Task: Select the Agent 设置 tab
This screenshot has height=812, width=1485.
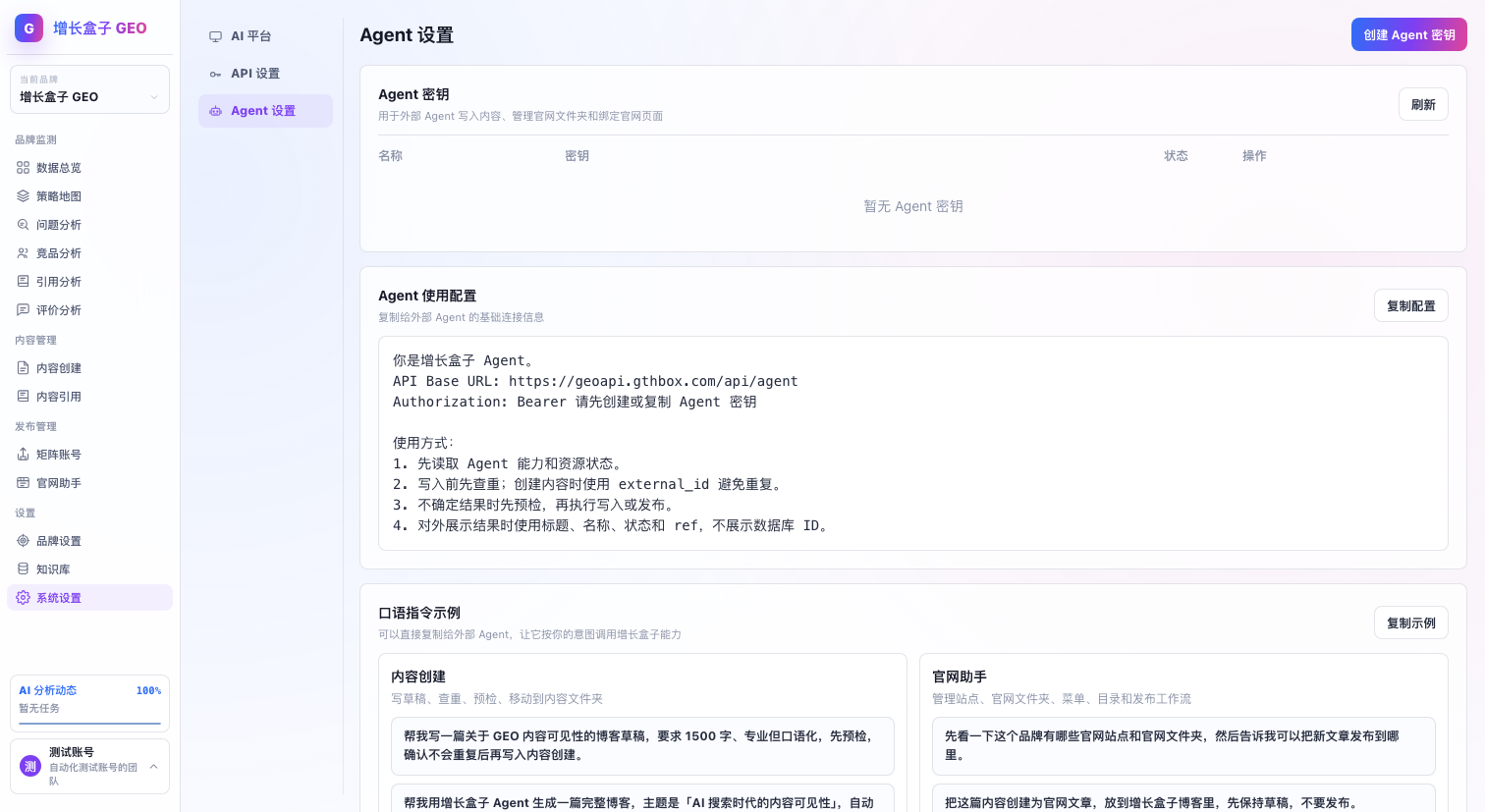Action: tap(265, 111)
